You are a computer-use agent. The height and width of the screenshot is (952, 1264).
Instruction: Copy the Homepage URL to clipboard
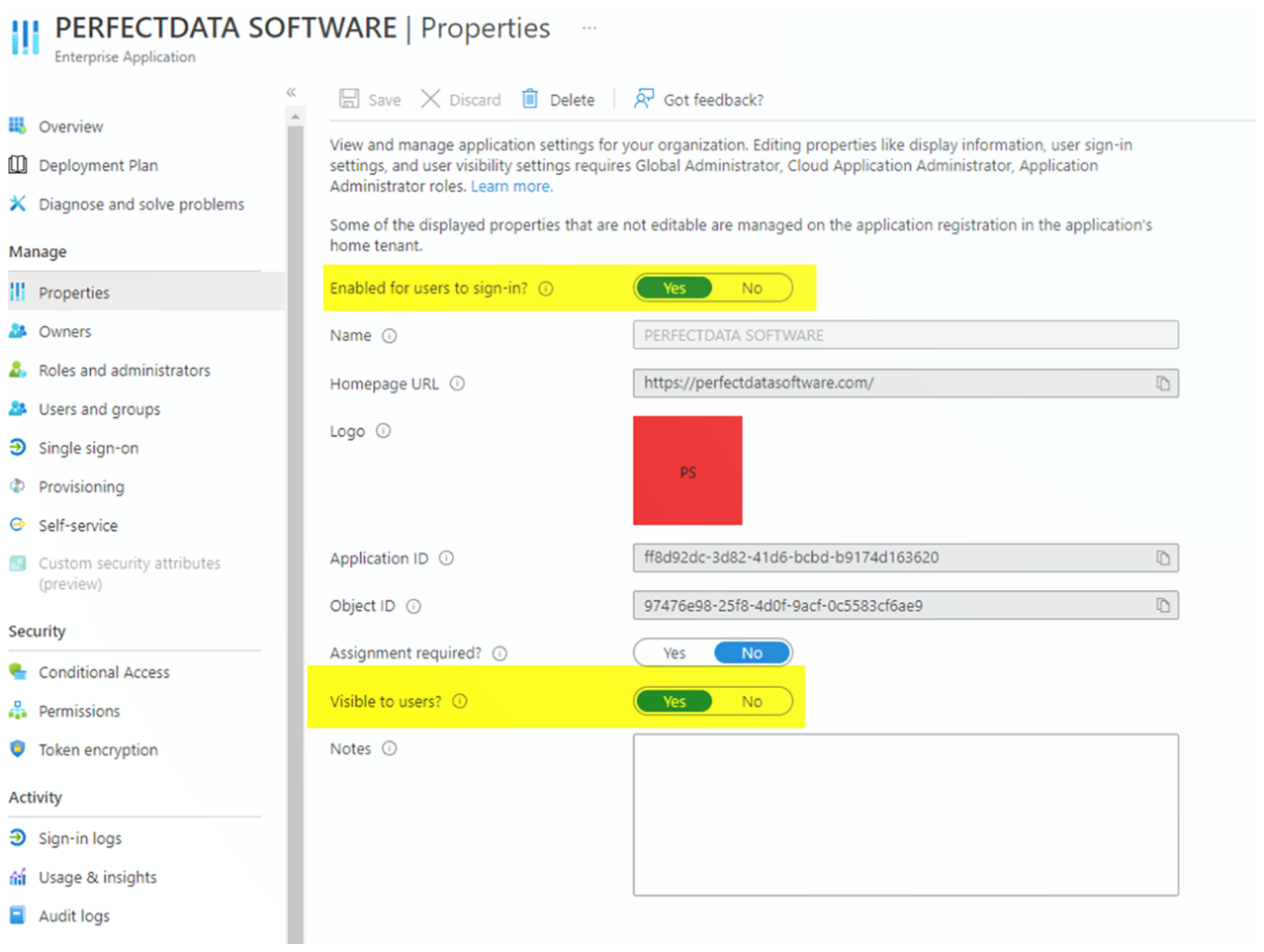click(1163, 383)
